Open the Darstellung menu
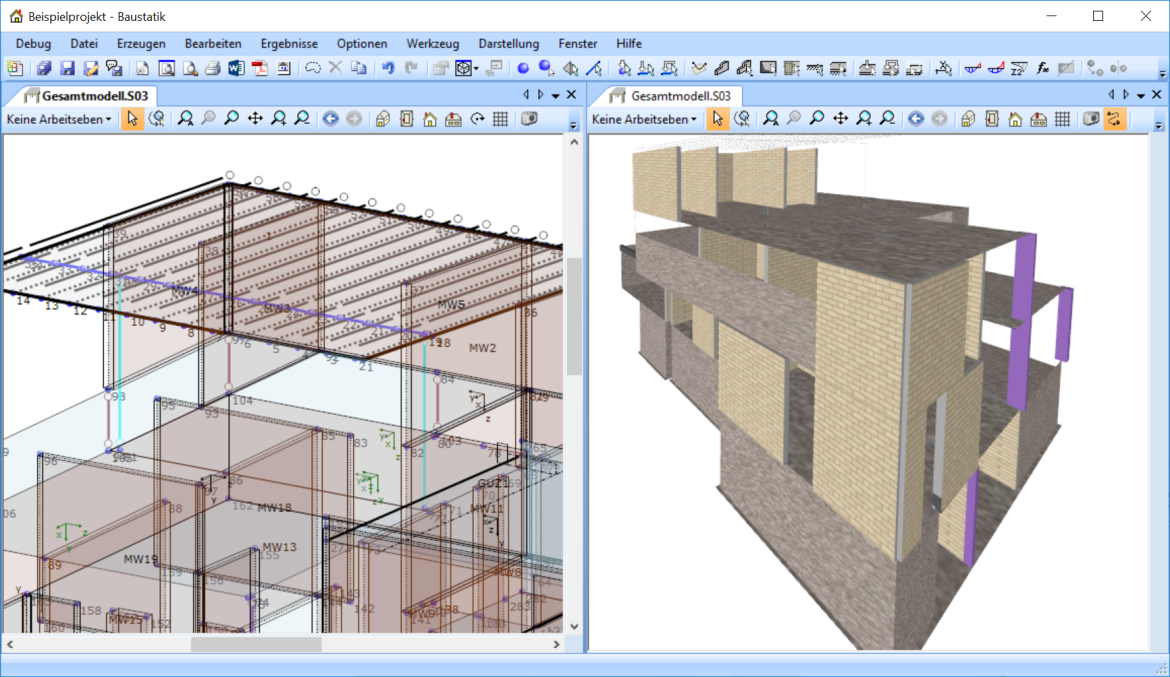 coord(508,43)
